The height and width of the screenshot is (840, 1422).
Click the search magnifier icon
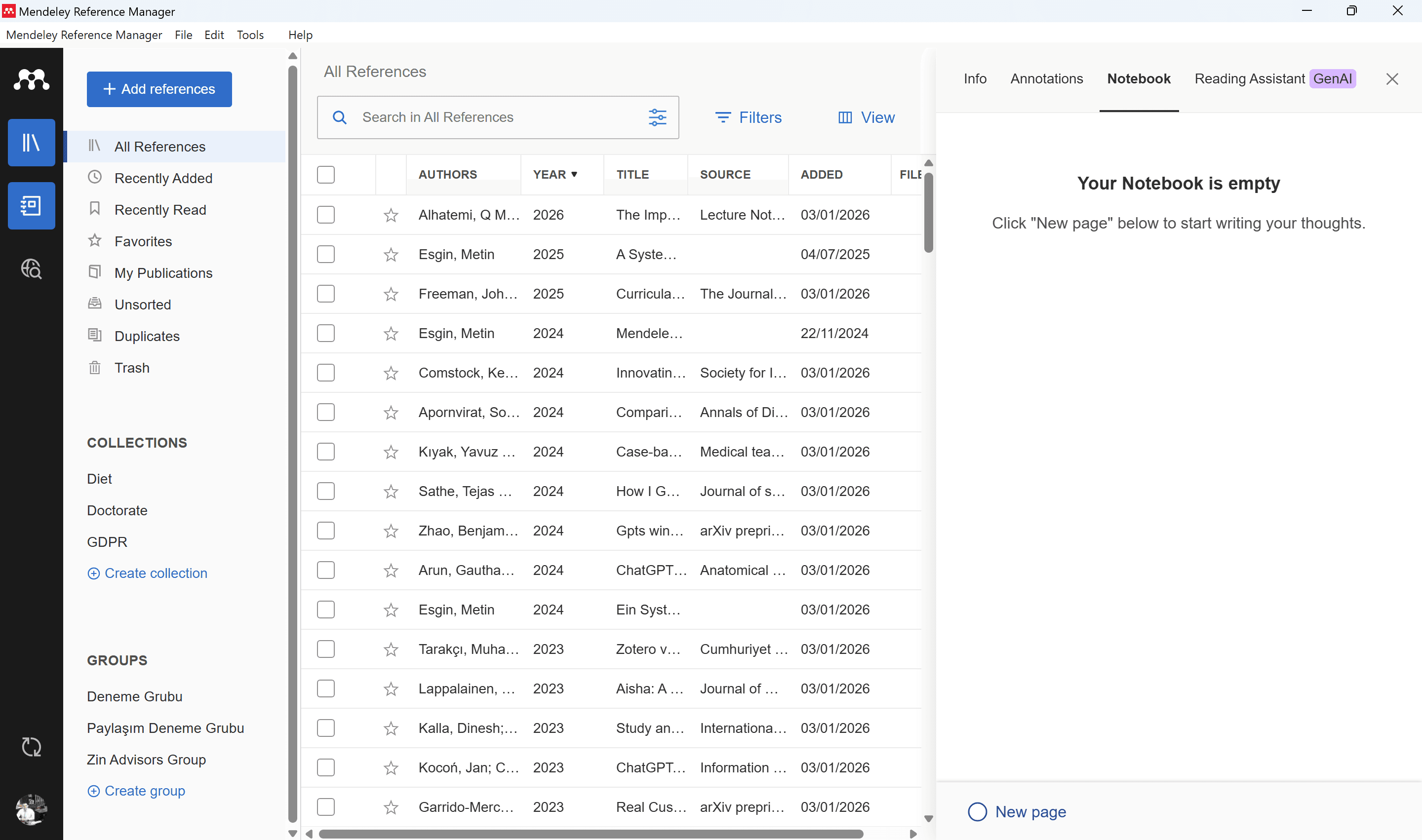coord(339,117)
